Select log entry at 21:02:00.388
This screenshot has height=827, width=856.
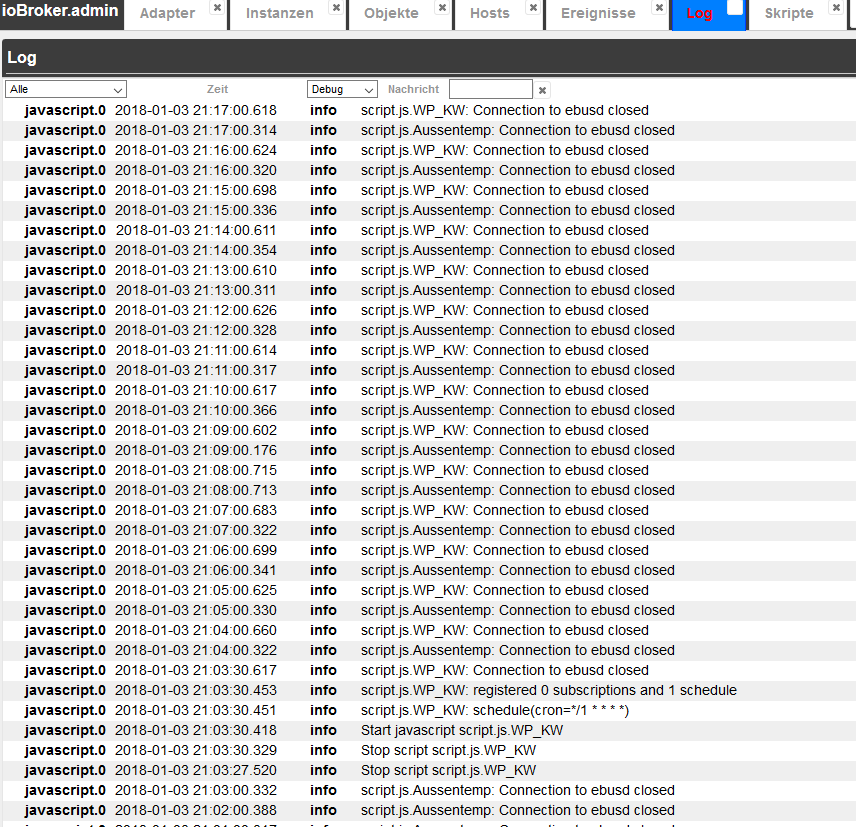coord(428,811)
